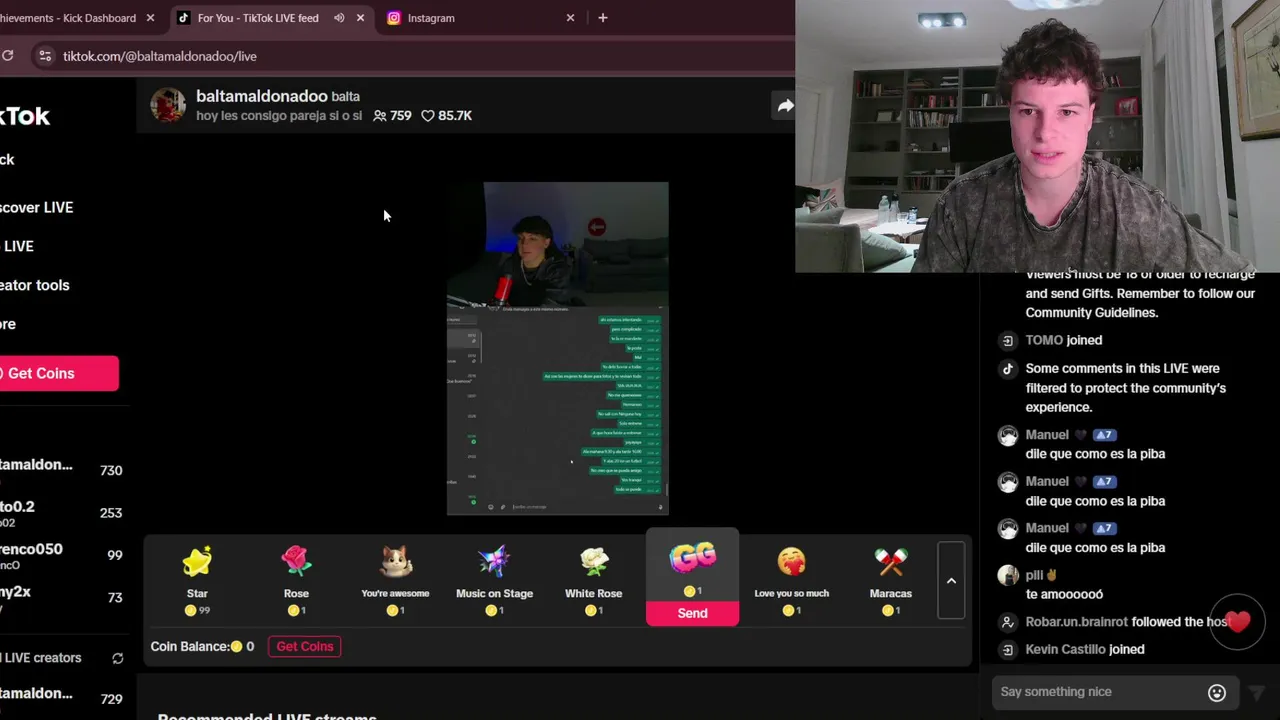Open sidebar creator with 73 viewers
The width and height of the screenshot is (1280, 720).
click(62, 598)
